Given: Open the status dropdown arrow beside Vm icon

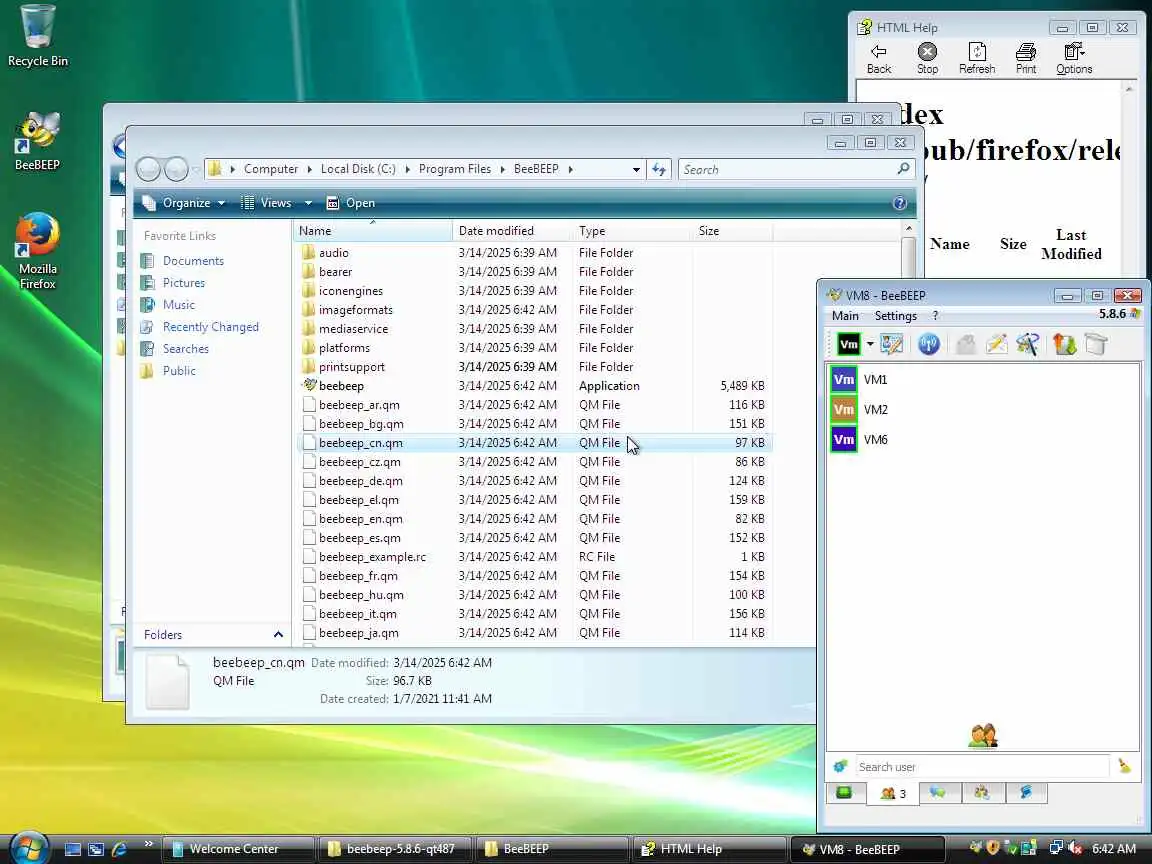Looking at the screenshot, I should click(x=870, y=344).
